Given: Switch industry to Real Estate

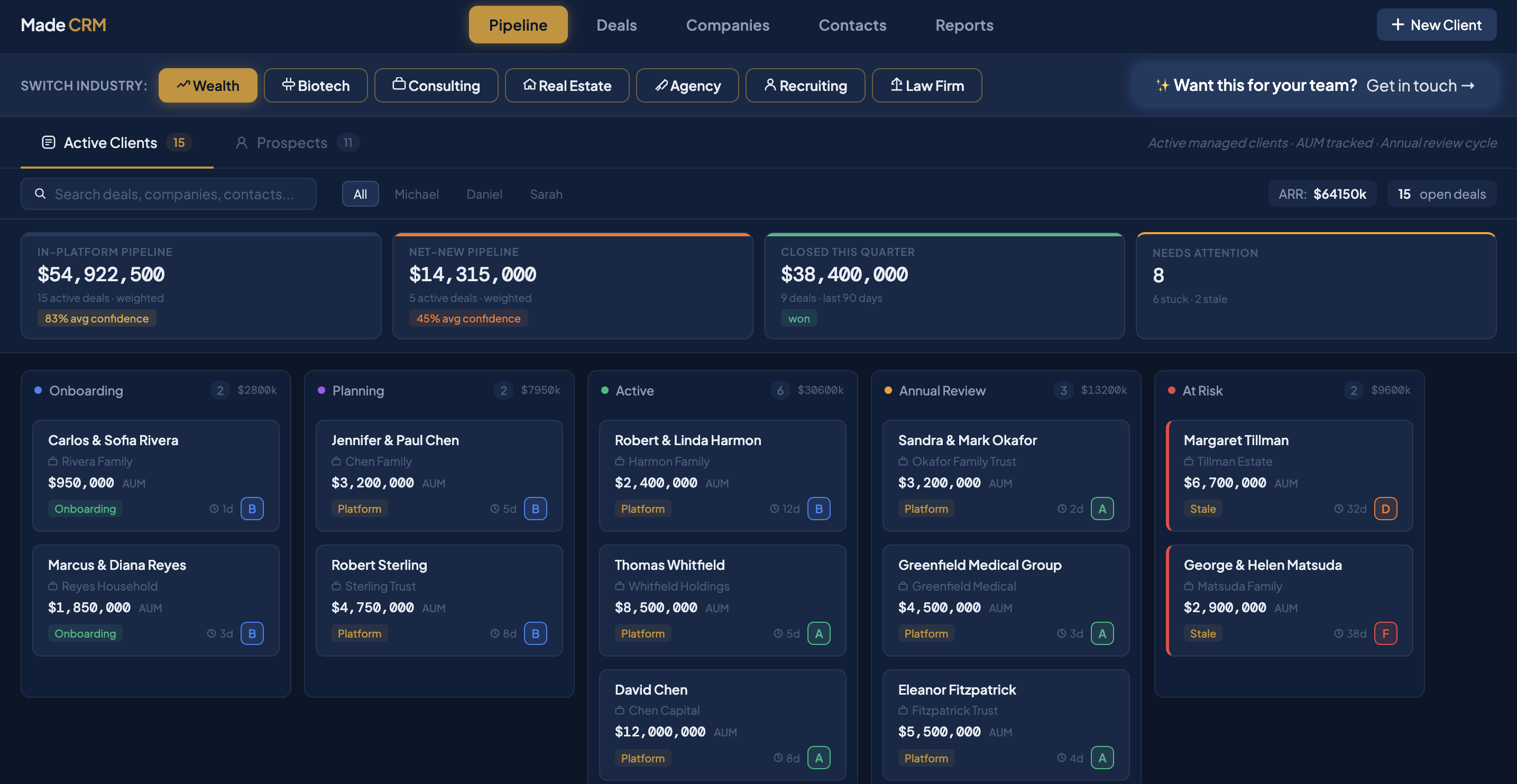Looking at the screenshot, I should [x=566, y=85].
